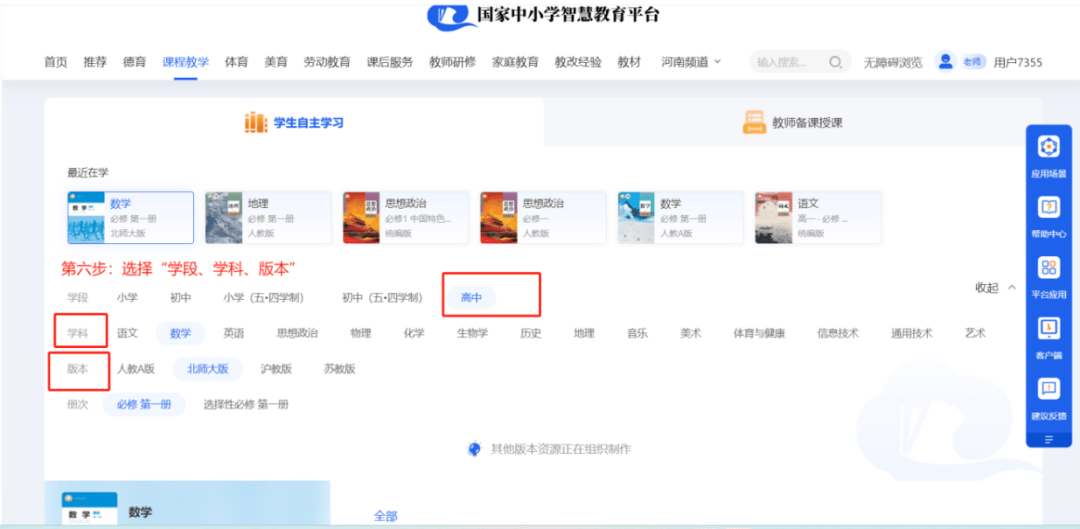Open the 平台应用 sidebar icon

coord(1048,268)
